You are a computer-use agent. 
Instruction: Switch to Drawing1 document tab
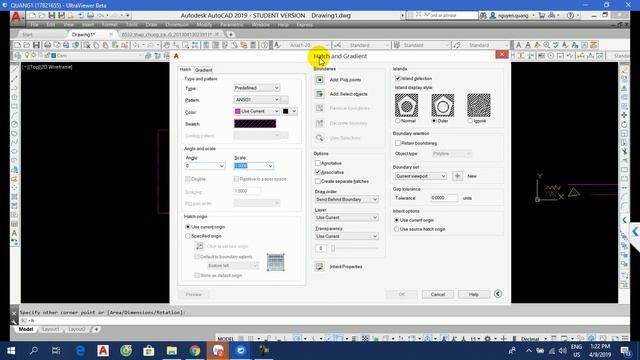(83, 35)
